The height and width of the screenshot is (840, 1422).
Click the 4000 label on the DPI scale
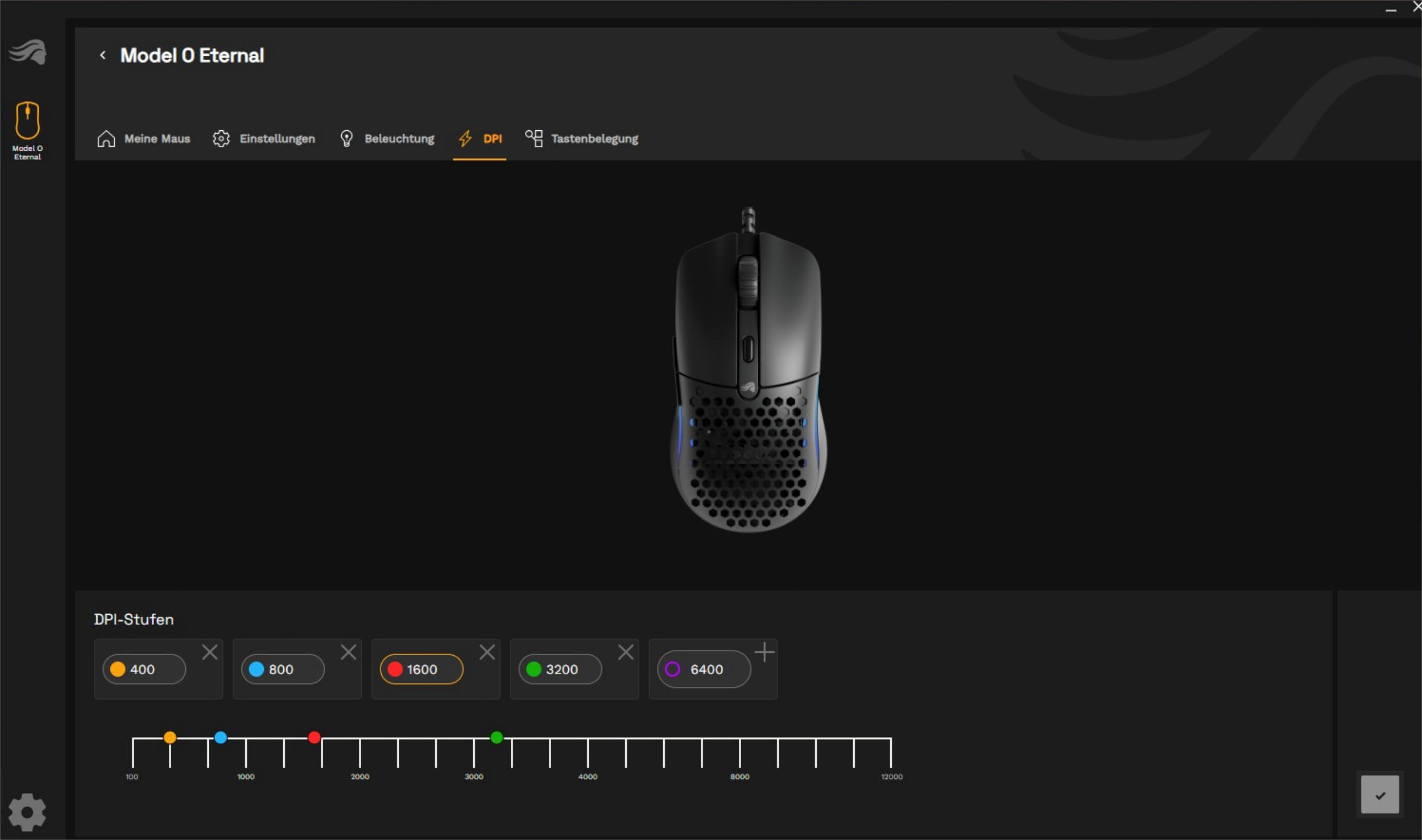[588, 777]
